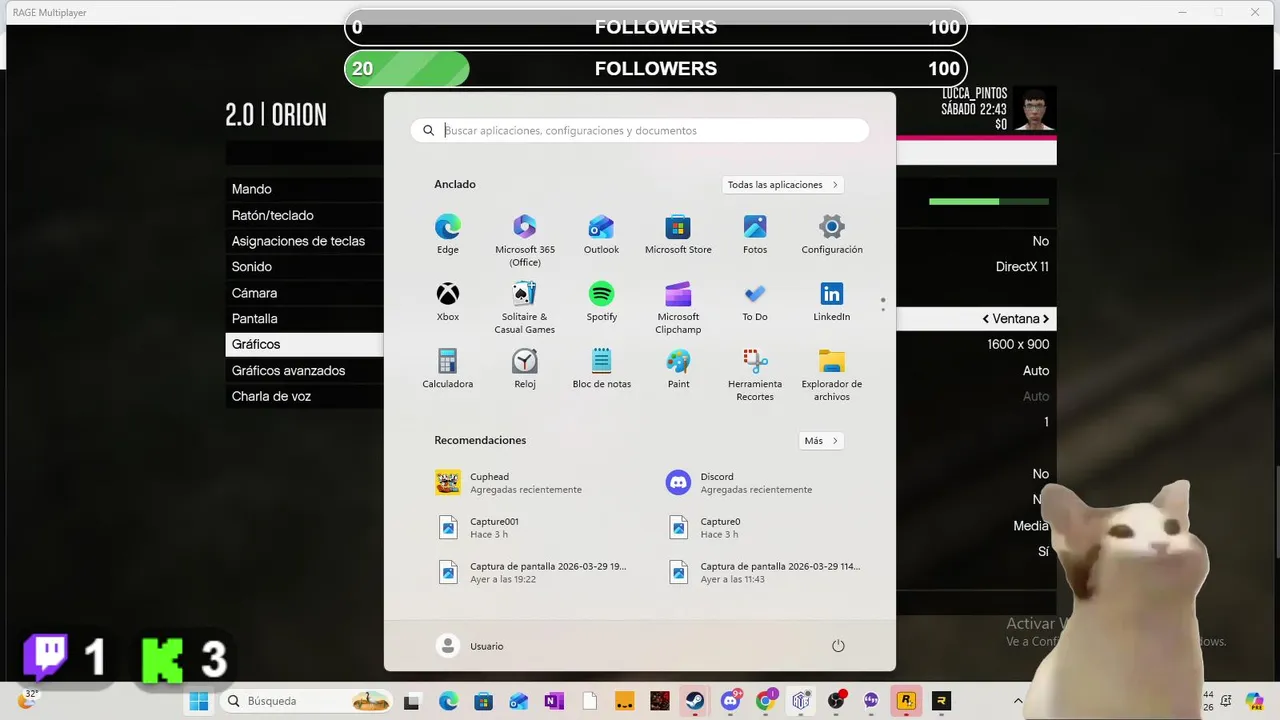
Task: Click the Rockstar Games taskbar icon
Action: click(x=906, y=701)
